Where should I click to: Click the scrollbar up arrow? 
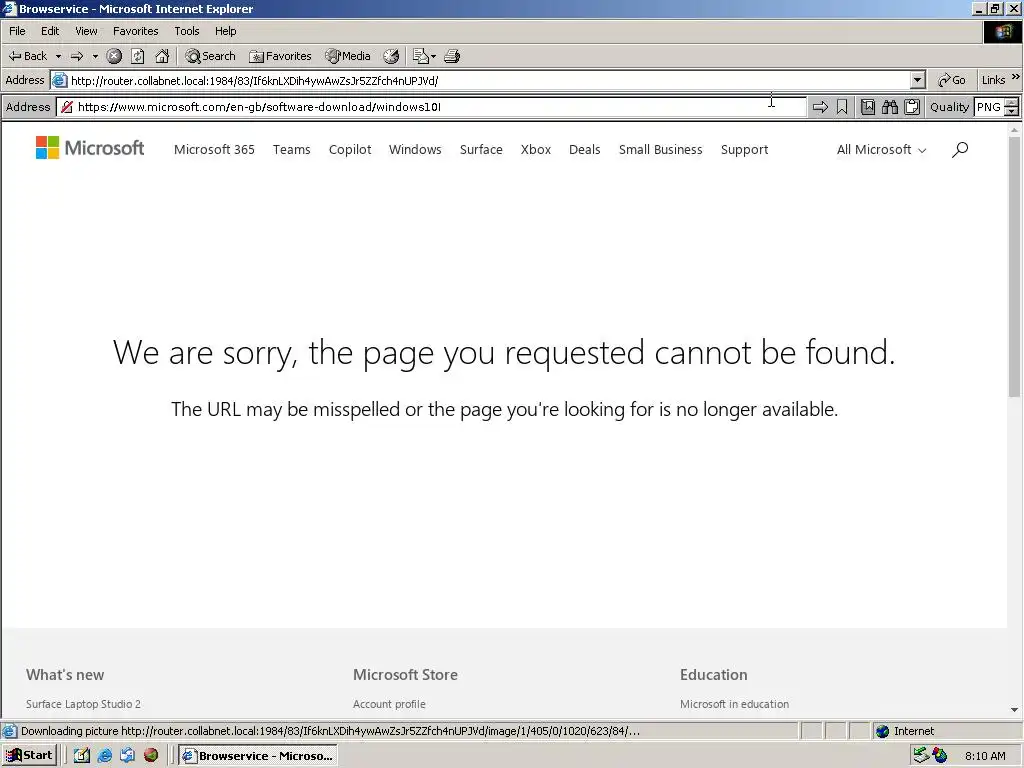1014,130
